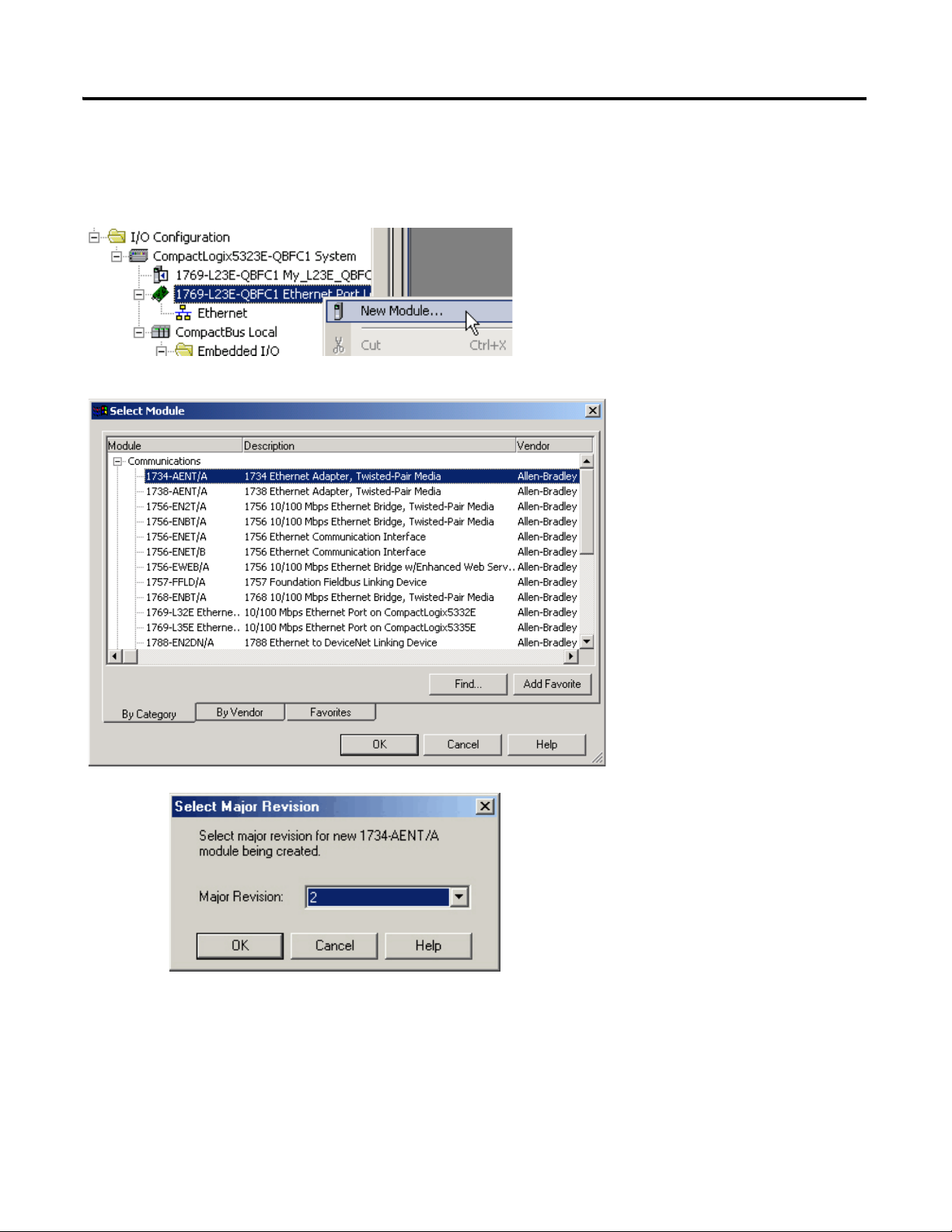Collapse the Embedded I/O node
Screen dimensions: 952x1232
click(162, 351)
